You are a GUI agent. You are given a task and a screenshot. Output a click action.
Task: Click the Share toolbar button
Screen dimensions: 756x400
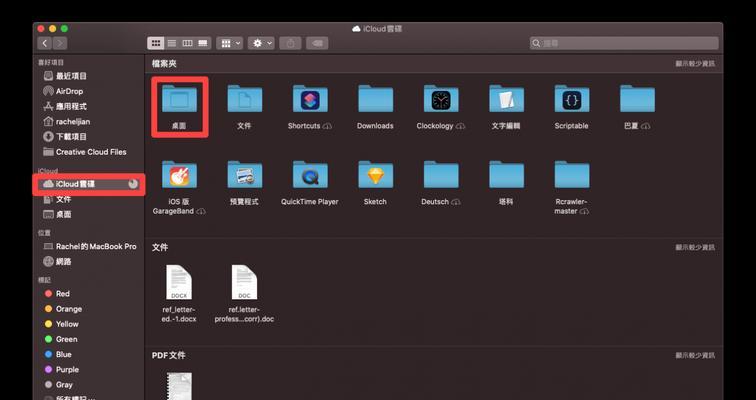click(290, 43)
